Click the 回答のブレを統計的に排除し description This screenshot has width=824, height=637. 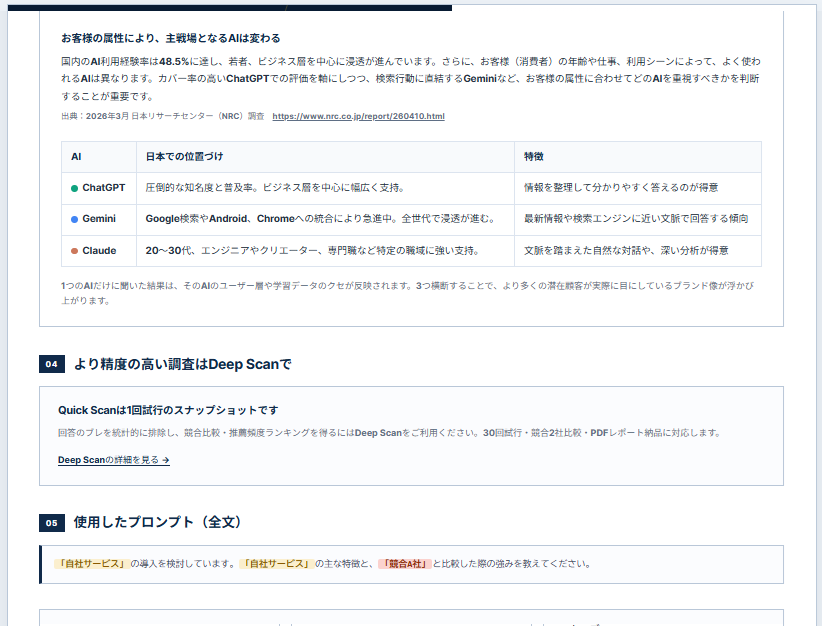389,433
